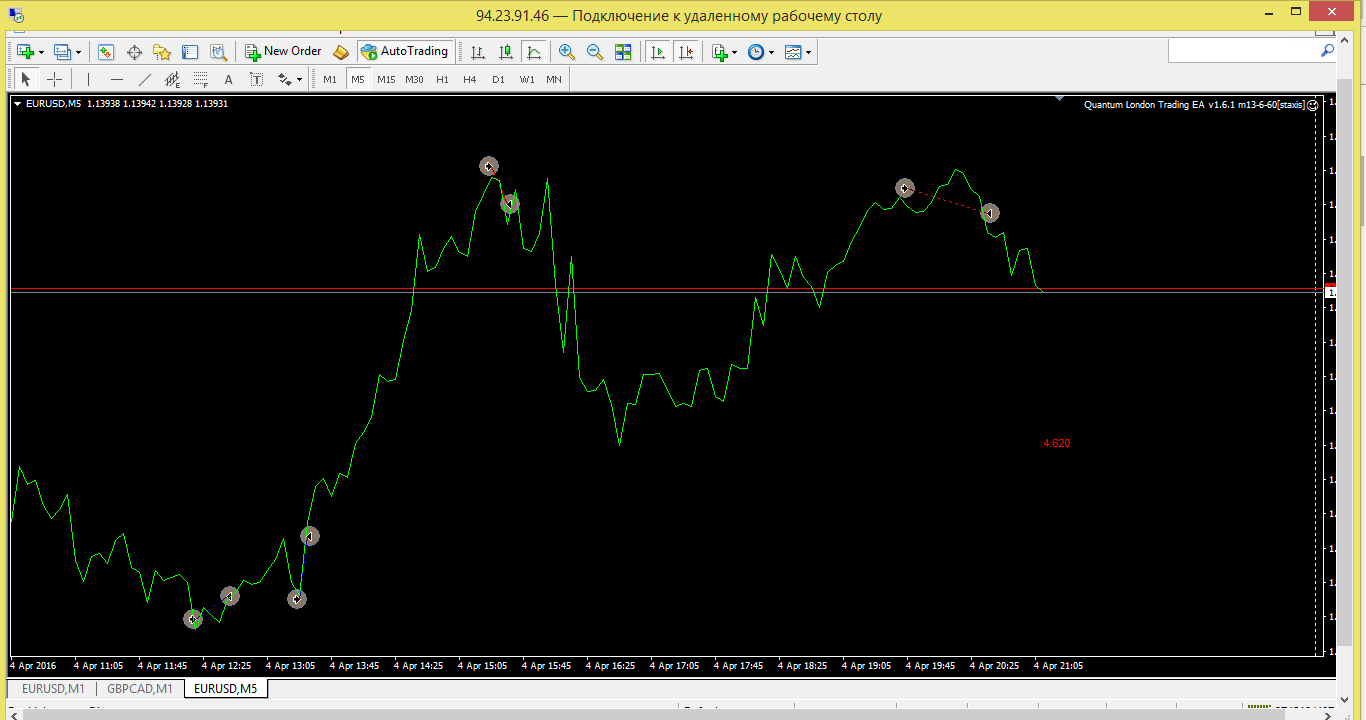This screenshot has width=1366, height=720.
Task: Open the Terminal panel icon
Action: pos(190,52)
